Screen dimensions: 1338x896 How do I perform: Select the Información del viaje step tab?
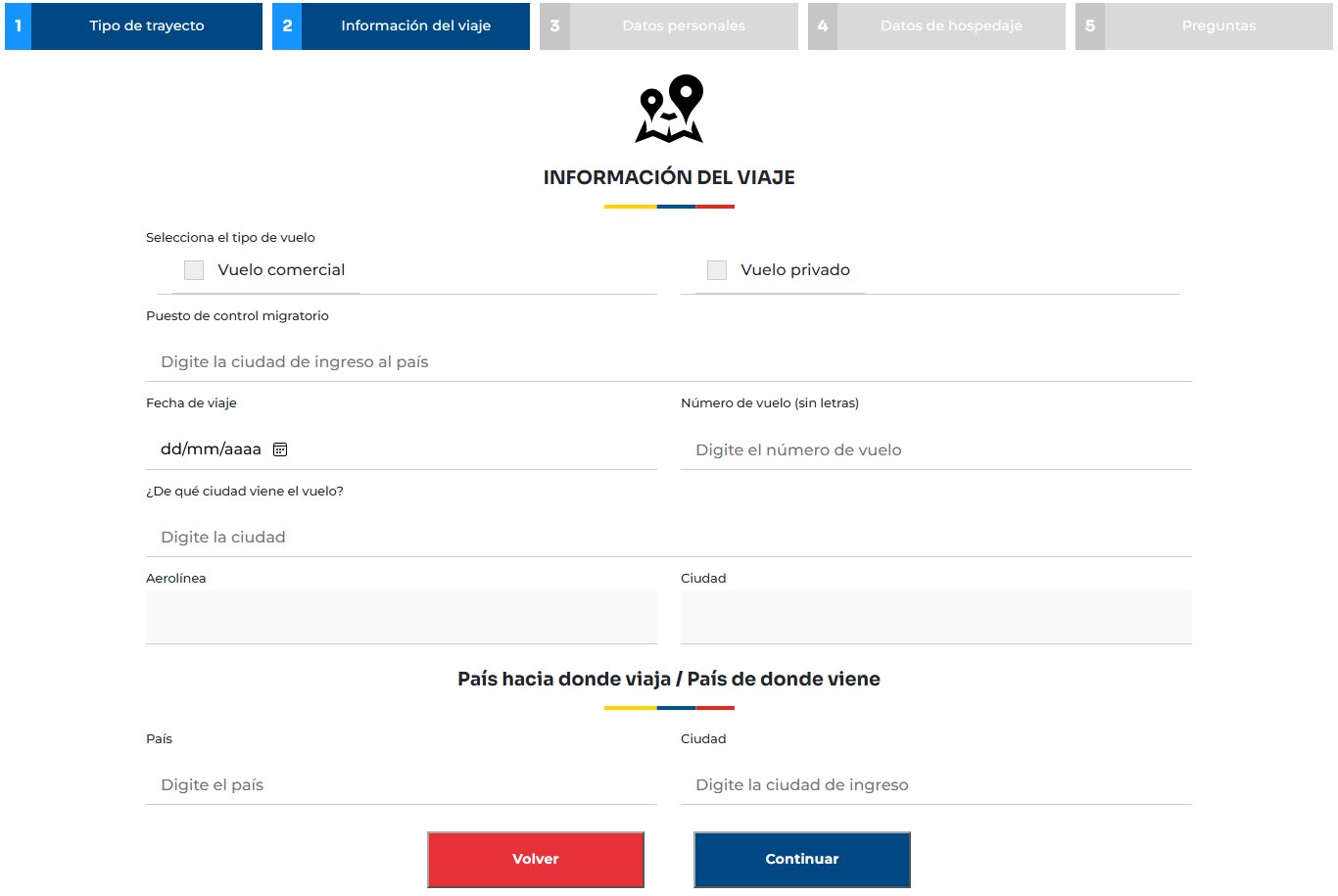pyautogui.click(x=401, y=26)
